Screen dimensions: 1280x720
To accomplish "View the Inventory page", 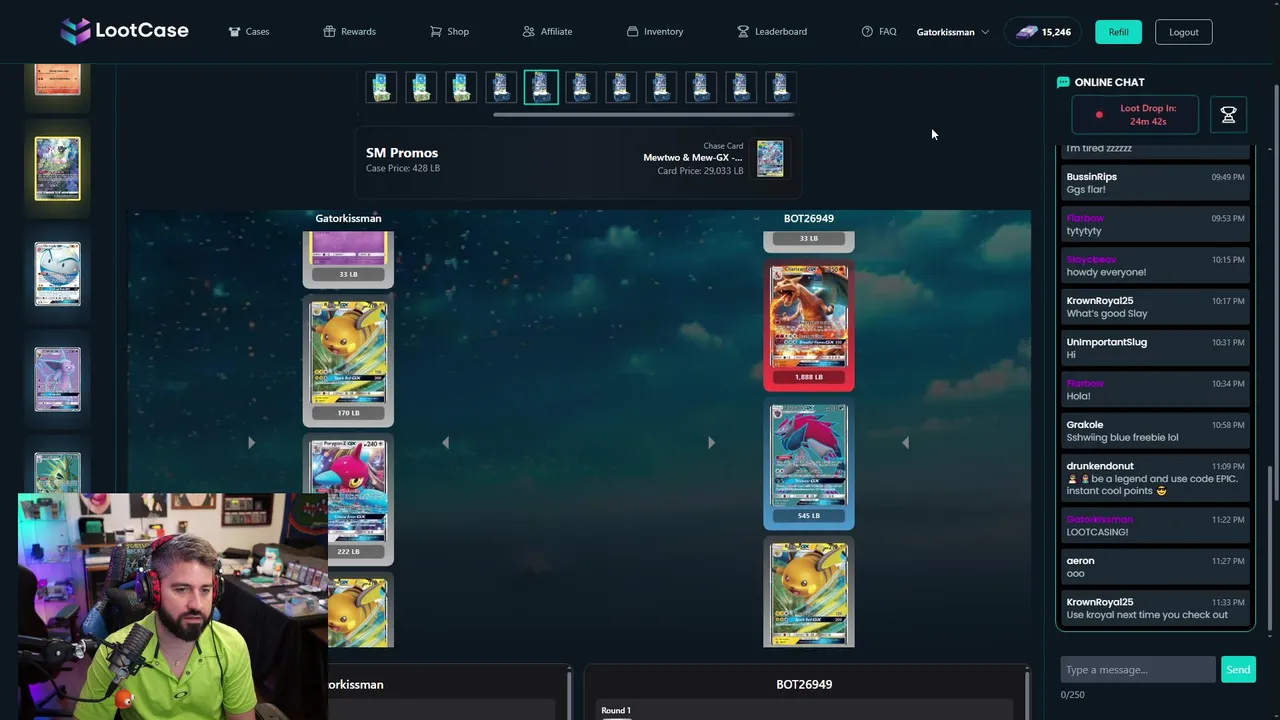I will pyautogui.click(x=655, y=32).
